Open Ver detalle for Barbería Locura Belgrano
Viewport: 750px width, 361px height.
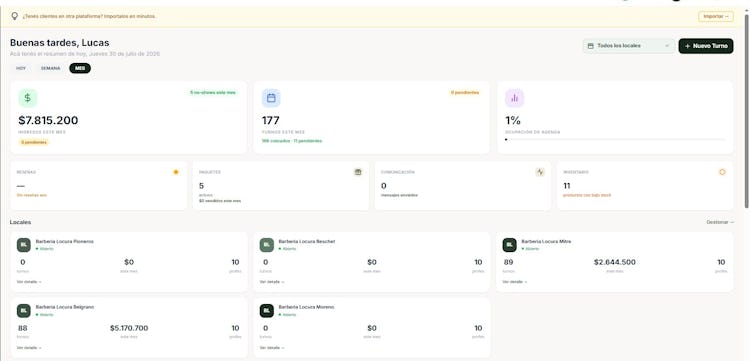click(x=29, y=348)
